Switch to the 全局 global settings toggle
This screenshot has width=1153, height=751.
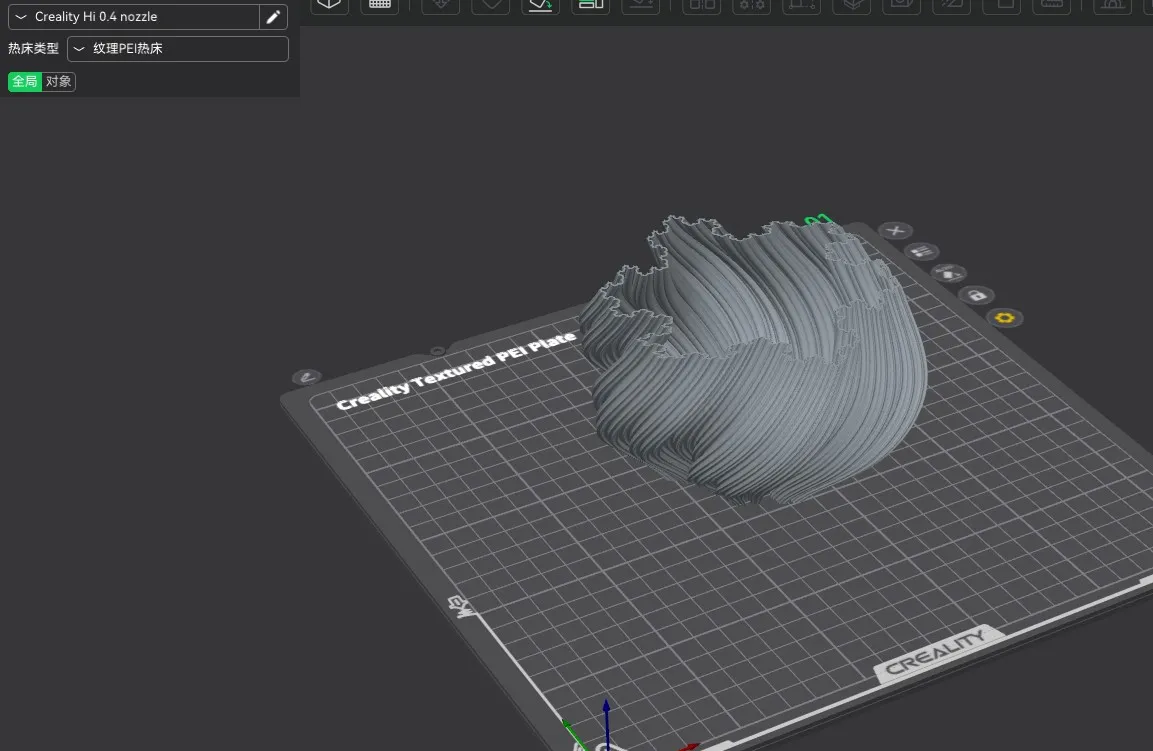(x=25, y=82)
